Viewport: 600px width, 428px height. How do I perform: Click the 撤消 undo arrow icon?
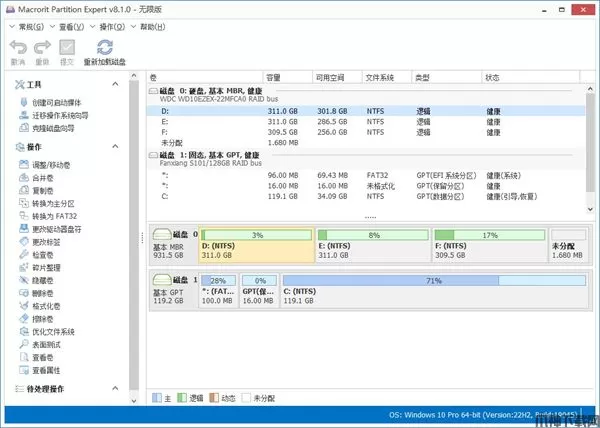point(17,47)
